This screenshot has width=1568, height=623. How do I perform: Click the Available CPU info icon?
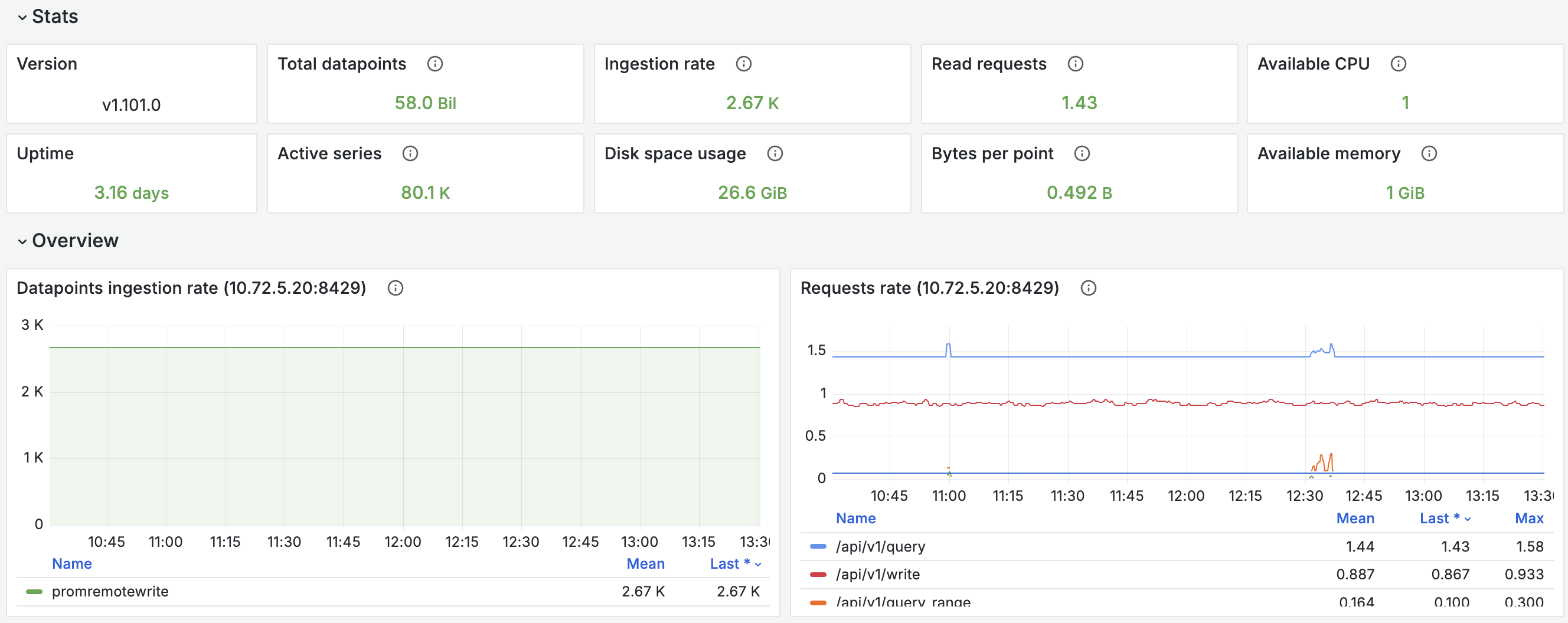[1398, 64]
